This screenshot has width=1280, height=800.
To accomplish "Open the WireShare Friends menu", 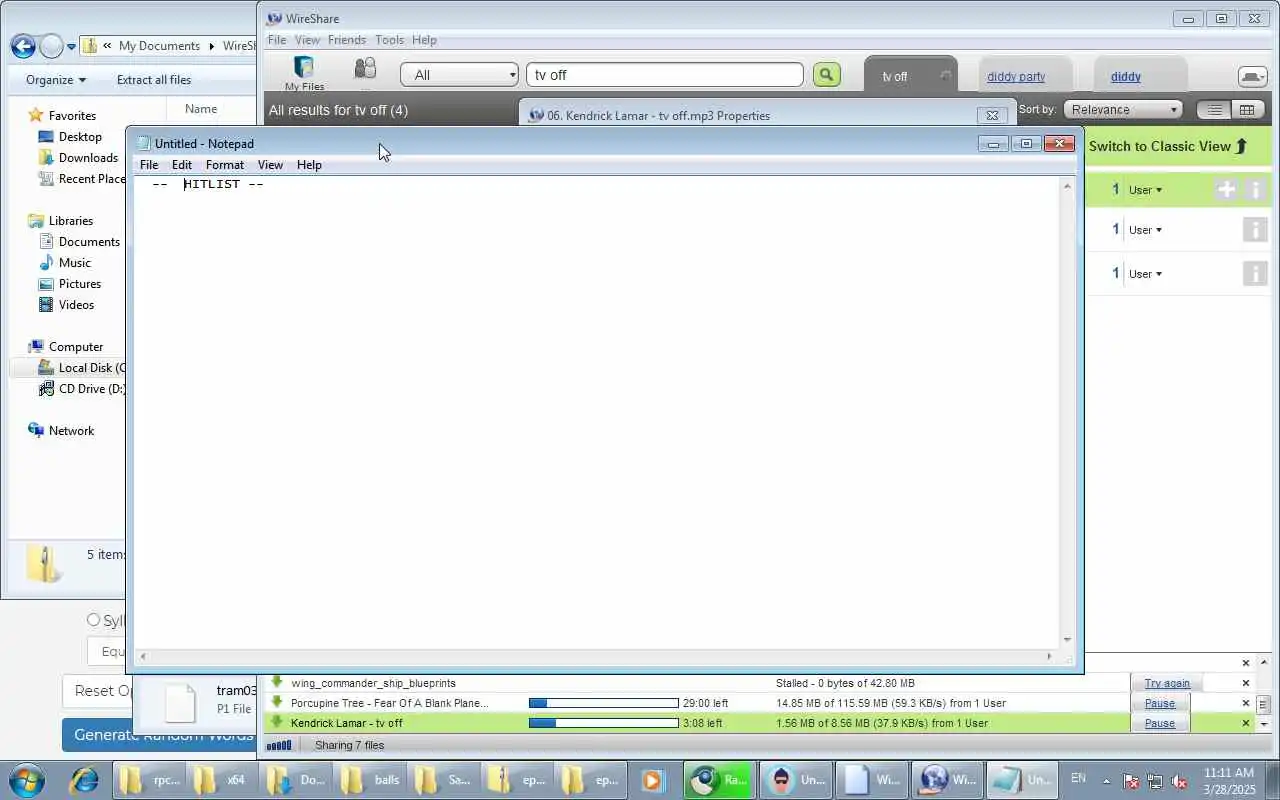I will tap(347, 40).
